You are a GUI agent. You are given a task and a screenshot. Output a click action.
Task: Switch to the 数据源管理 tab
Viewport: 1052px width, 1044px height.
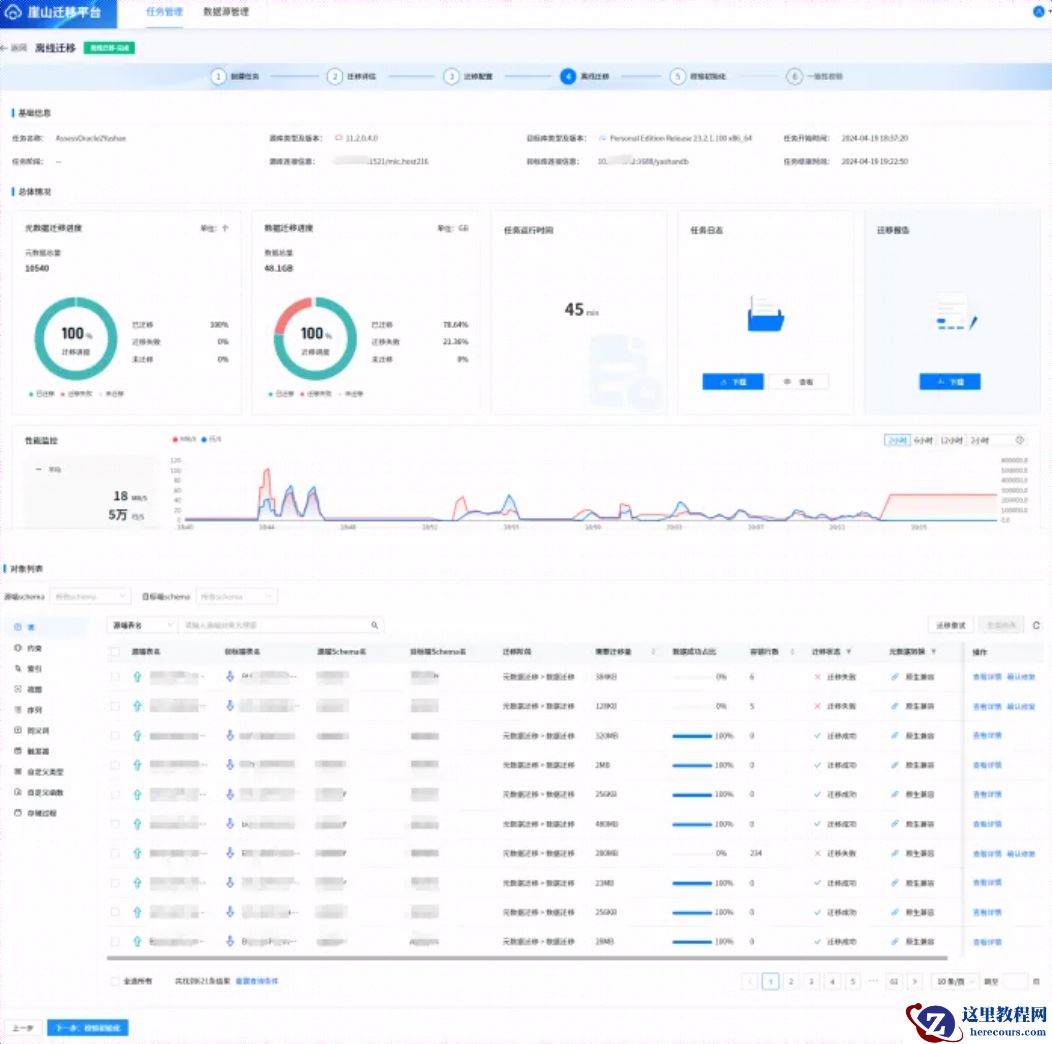point(226,12)
